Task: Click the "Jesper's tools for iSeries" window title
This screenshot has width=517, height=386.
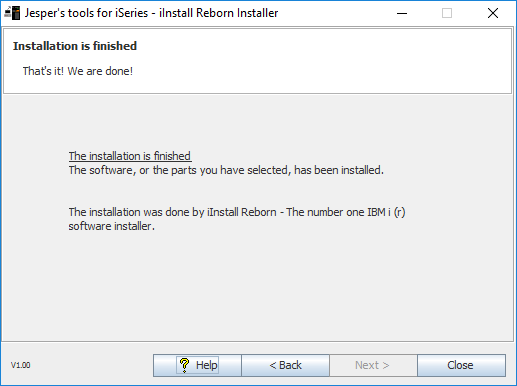Action: (86, 13)
